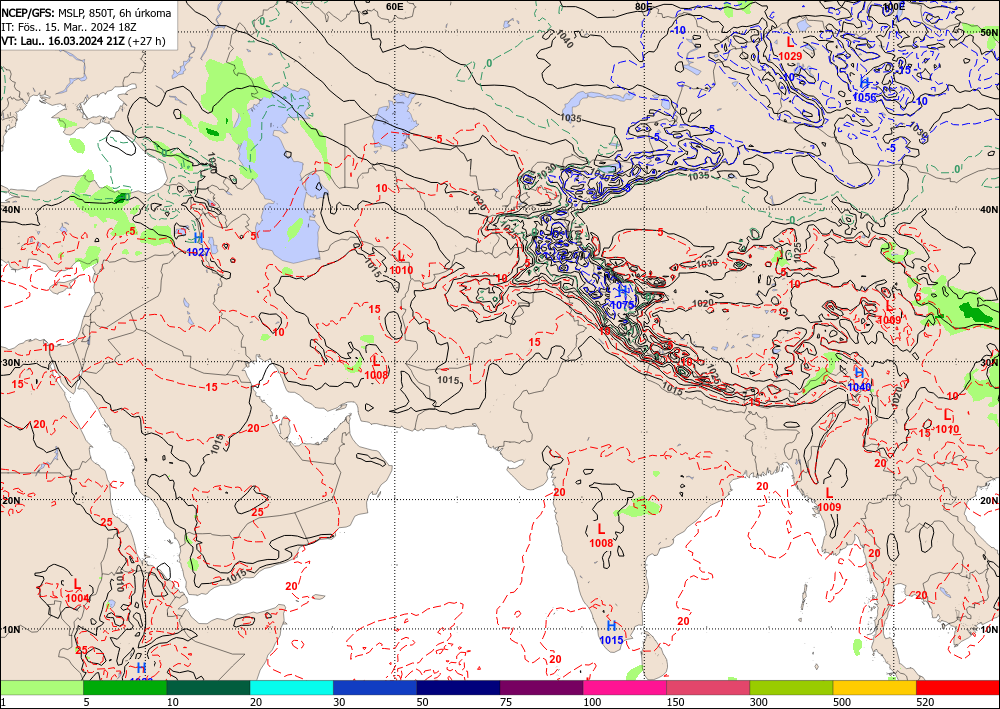Click the '50N' latitude label
This screenshot has height=709, width=1000.
[x=989, y=32]
